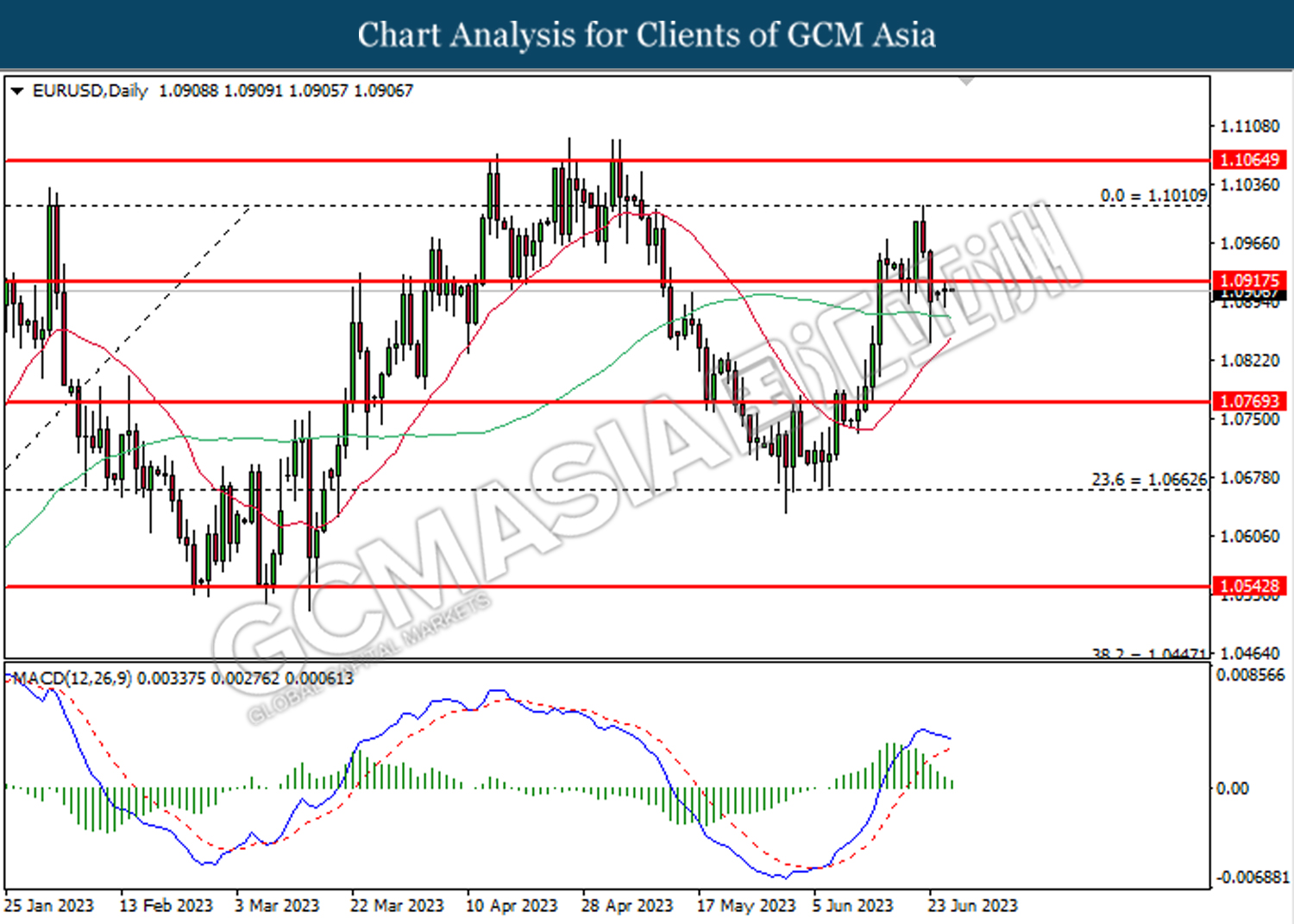Click the MACD axis label -0.006881
Screen dimensions: 1294x924
pyautogui.click(x=1253, y=877)
